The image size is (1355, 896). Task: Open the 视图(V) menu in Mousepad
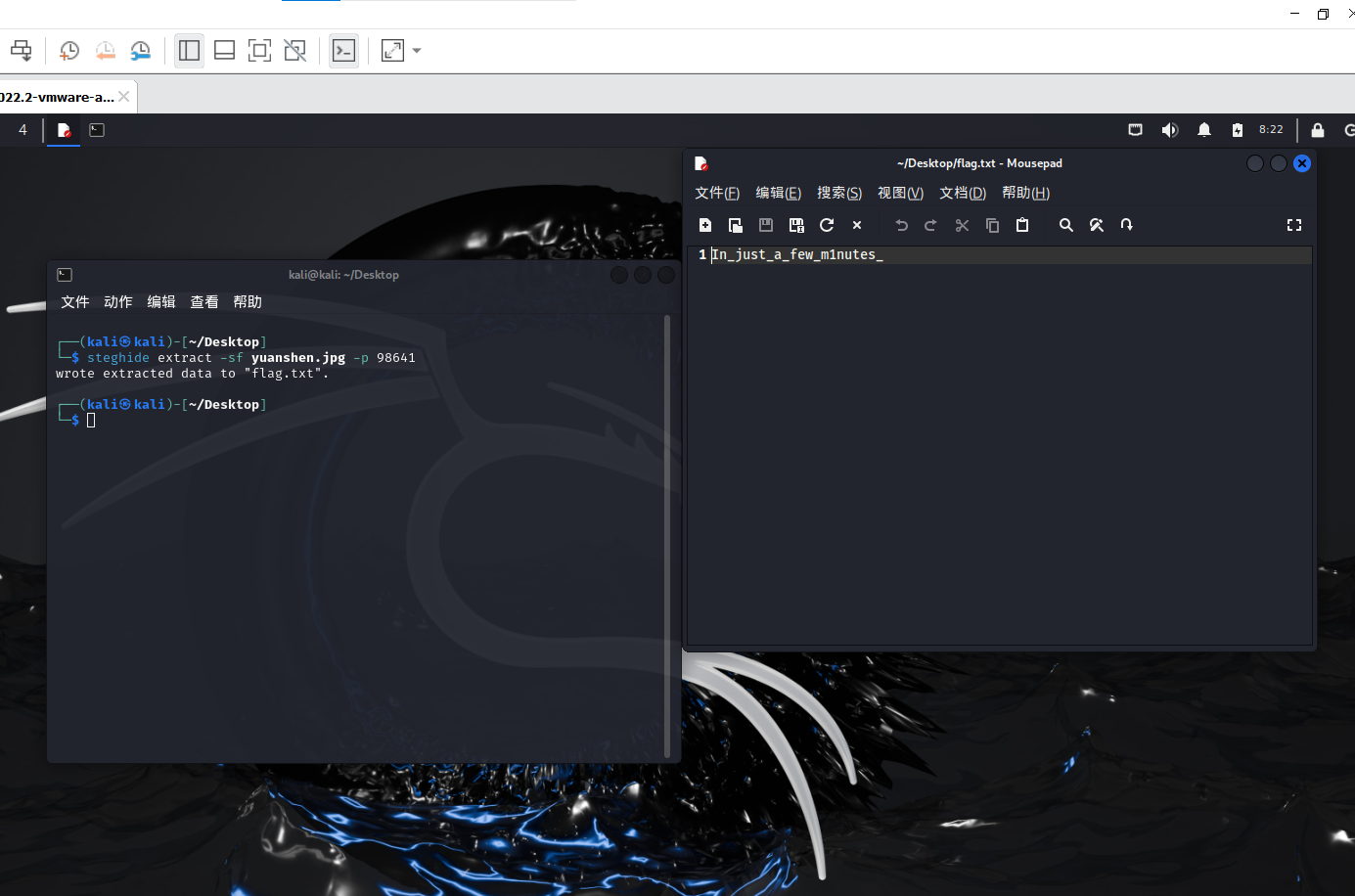coord(900,193)
